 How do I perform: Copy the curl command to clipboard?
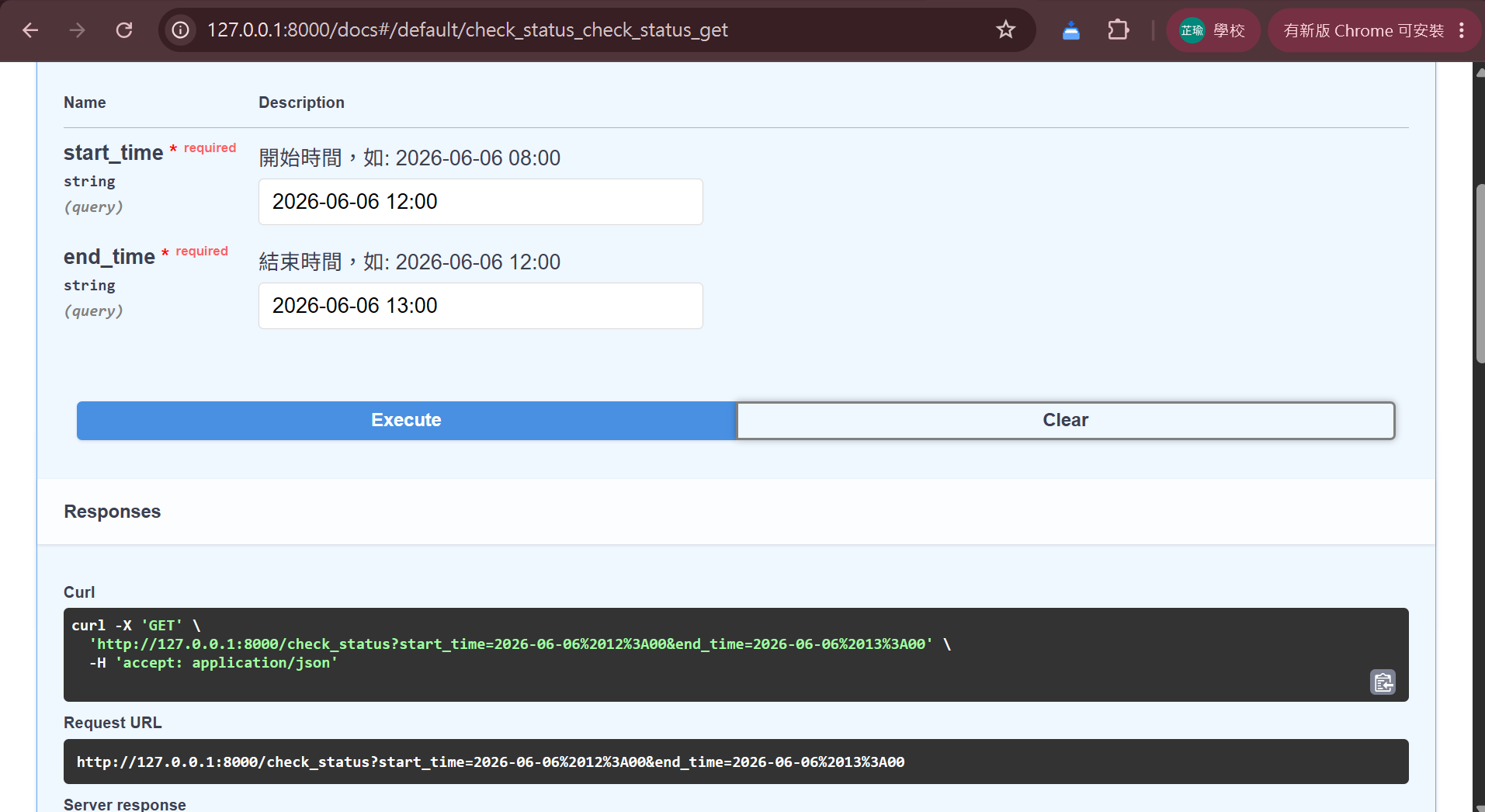[x=1383, y=682]
